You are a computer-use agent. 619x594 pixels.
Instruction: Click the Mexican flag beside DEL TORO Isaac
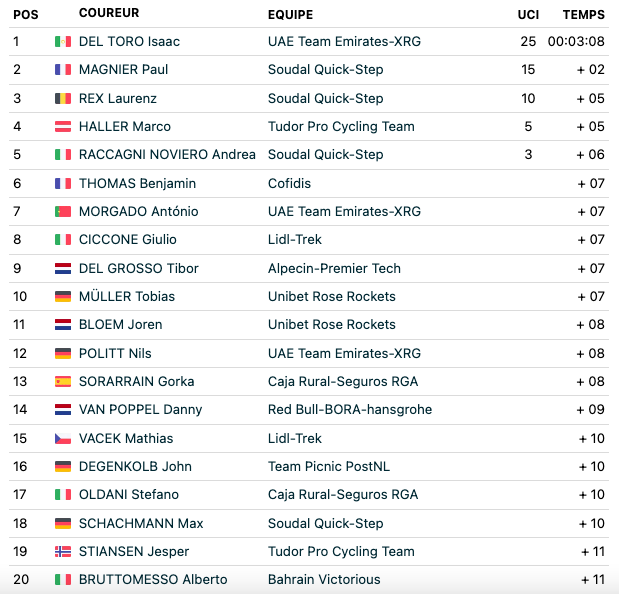click(x=63, y=41)
